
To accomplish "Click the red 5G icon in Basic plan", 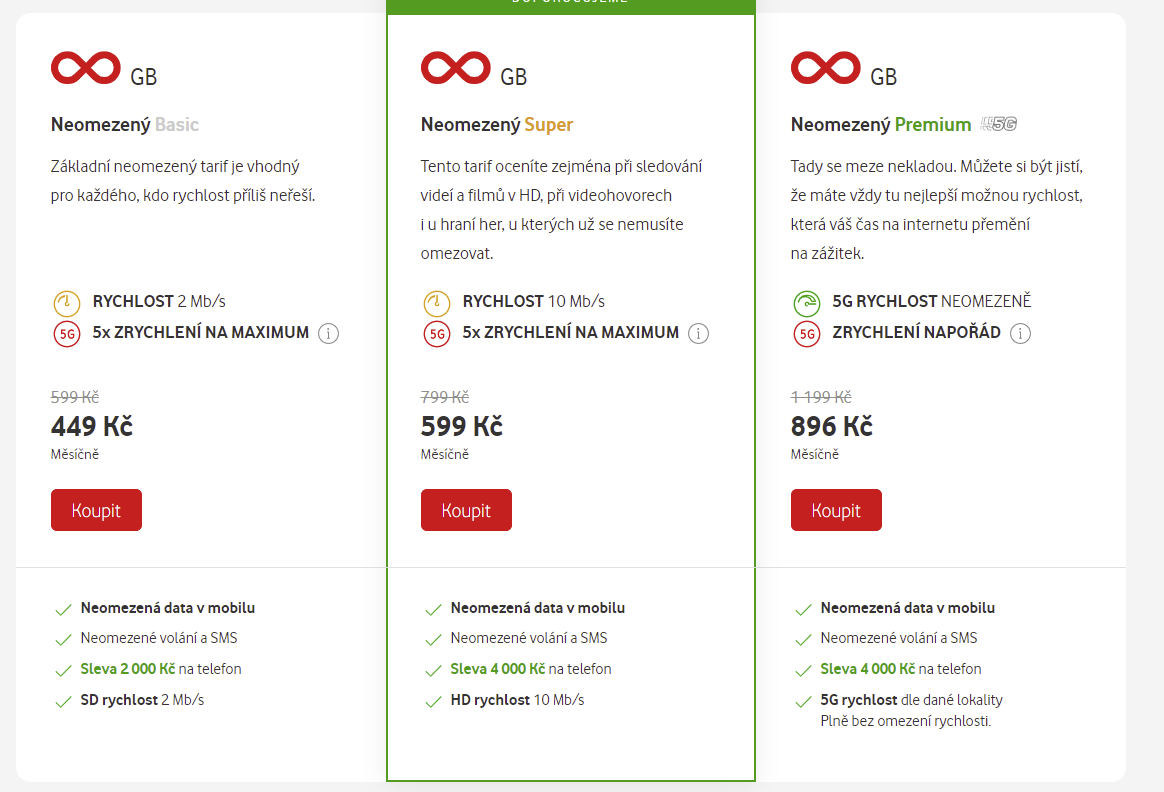I will 67,334.
